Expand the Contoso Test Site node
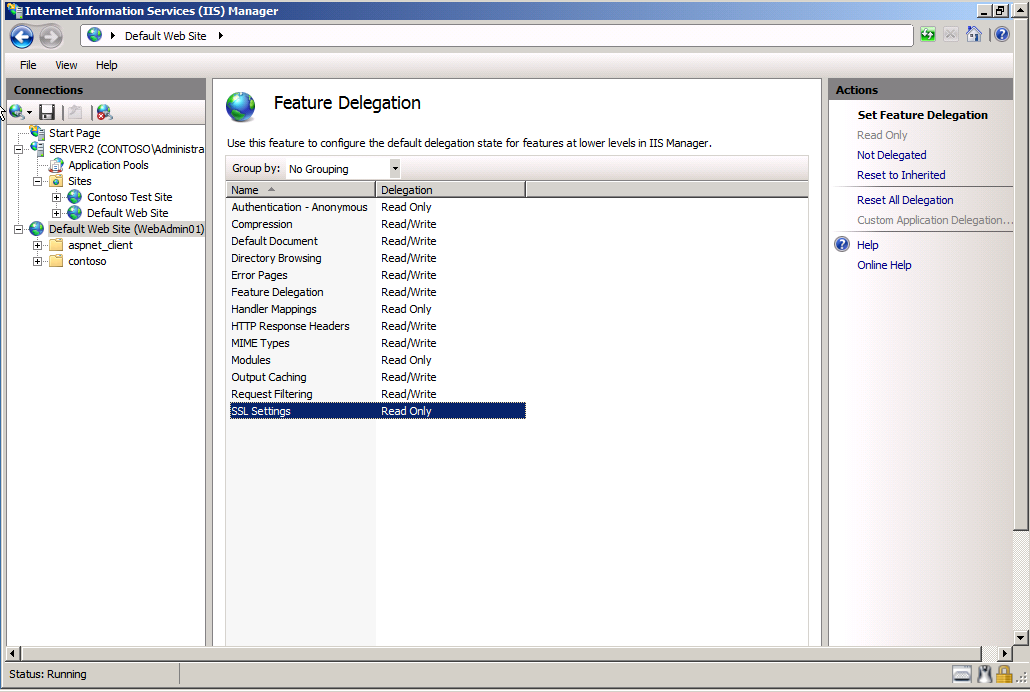1030x692 pixels. tap(56, 197)
